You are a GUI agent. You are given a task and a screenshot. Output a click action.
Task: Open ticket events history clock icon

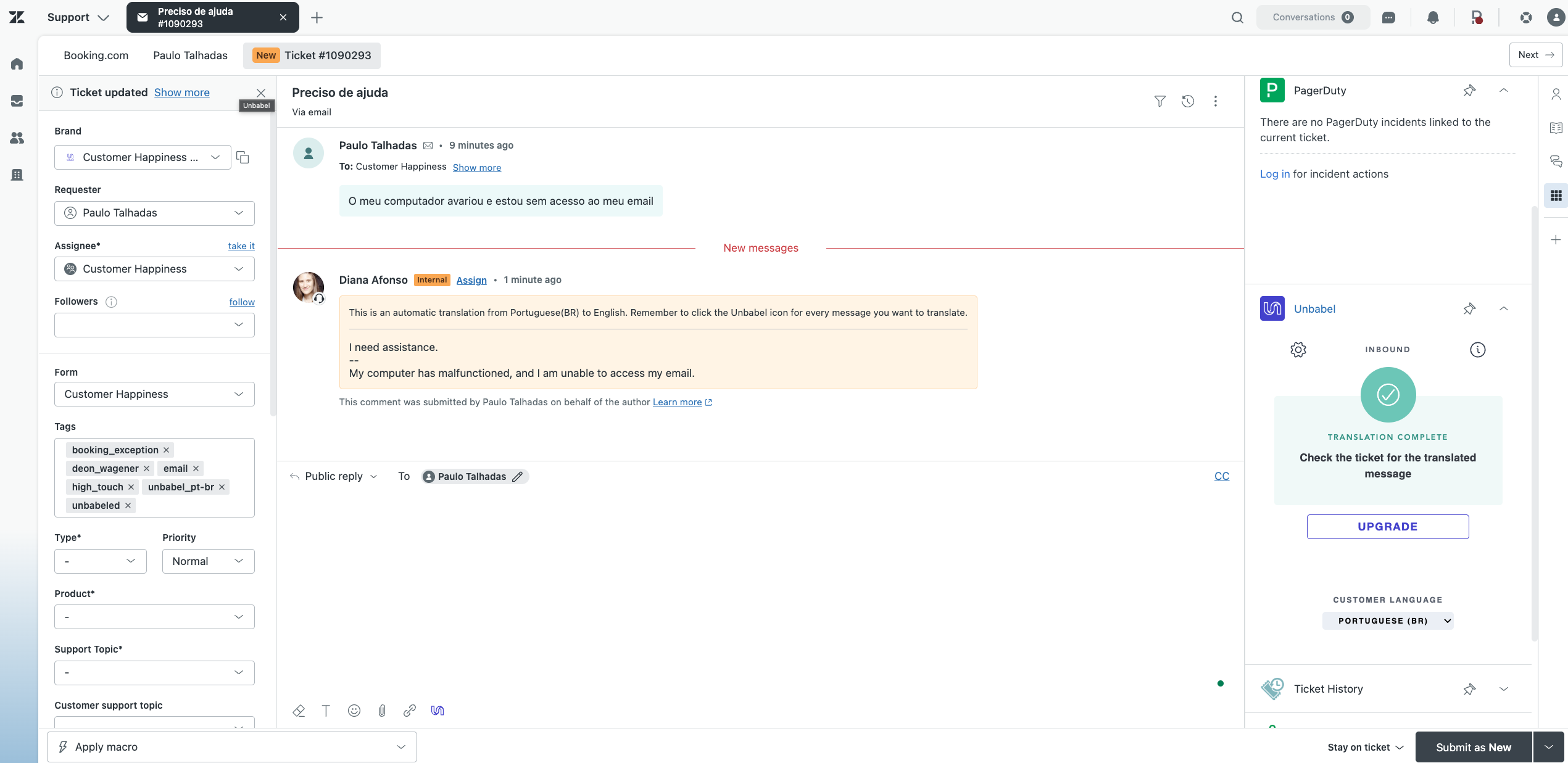(1188, 101)
